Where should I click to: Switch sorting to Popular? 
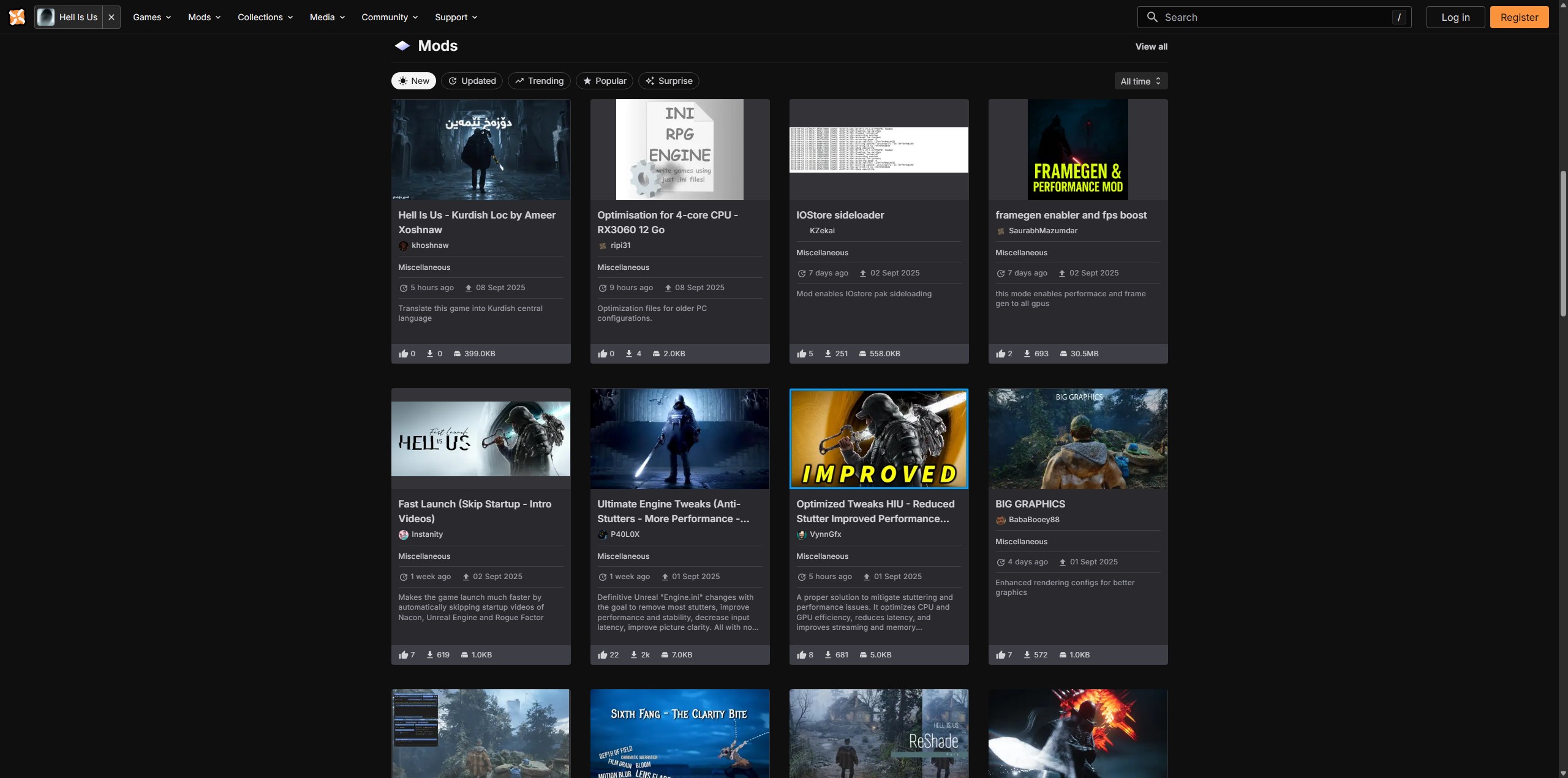click(604, 81)
